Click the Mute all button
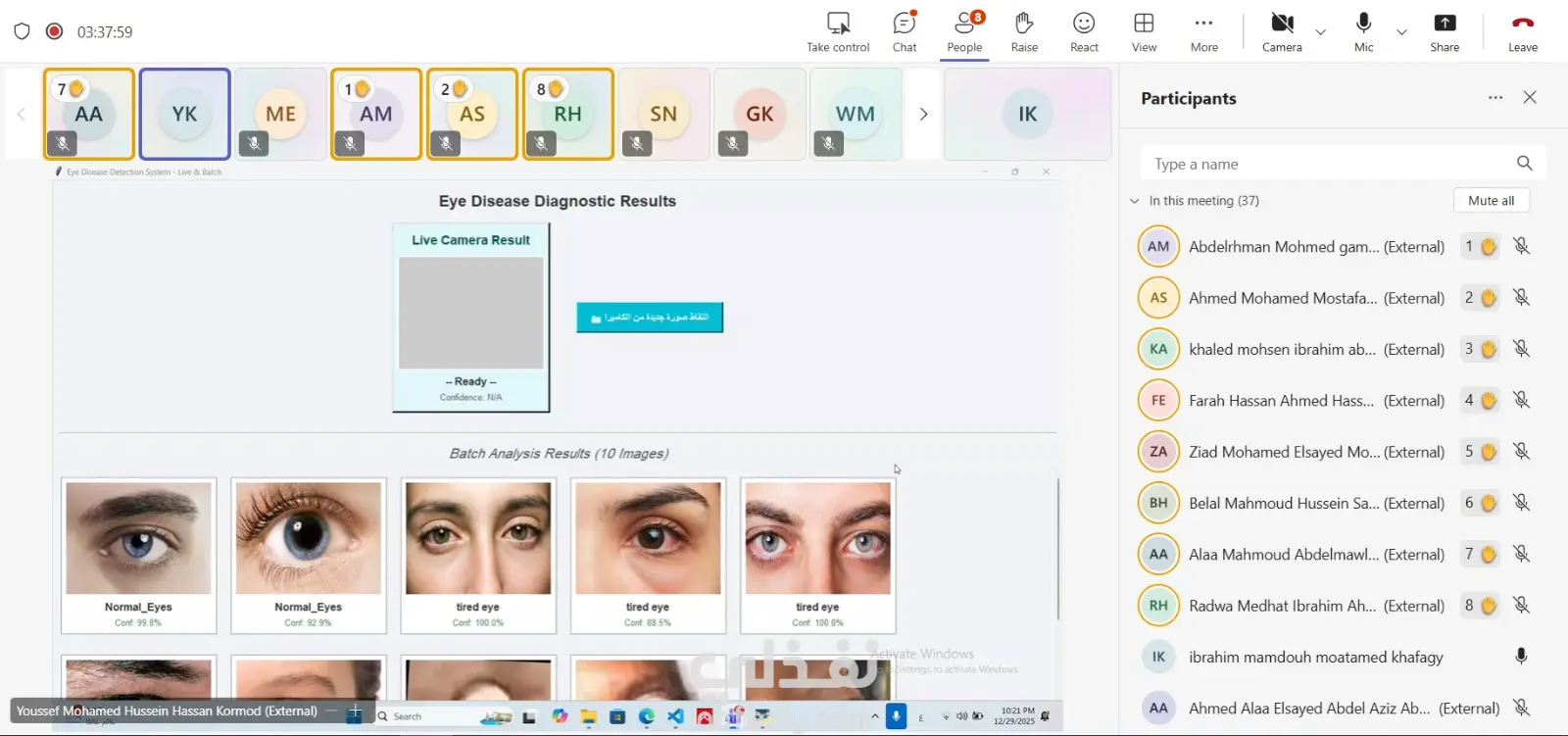The height and width of the screenshot is (736, 1568). [x=1491, y=200]
